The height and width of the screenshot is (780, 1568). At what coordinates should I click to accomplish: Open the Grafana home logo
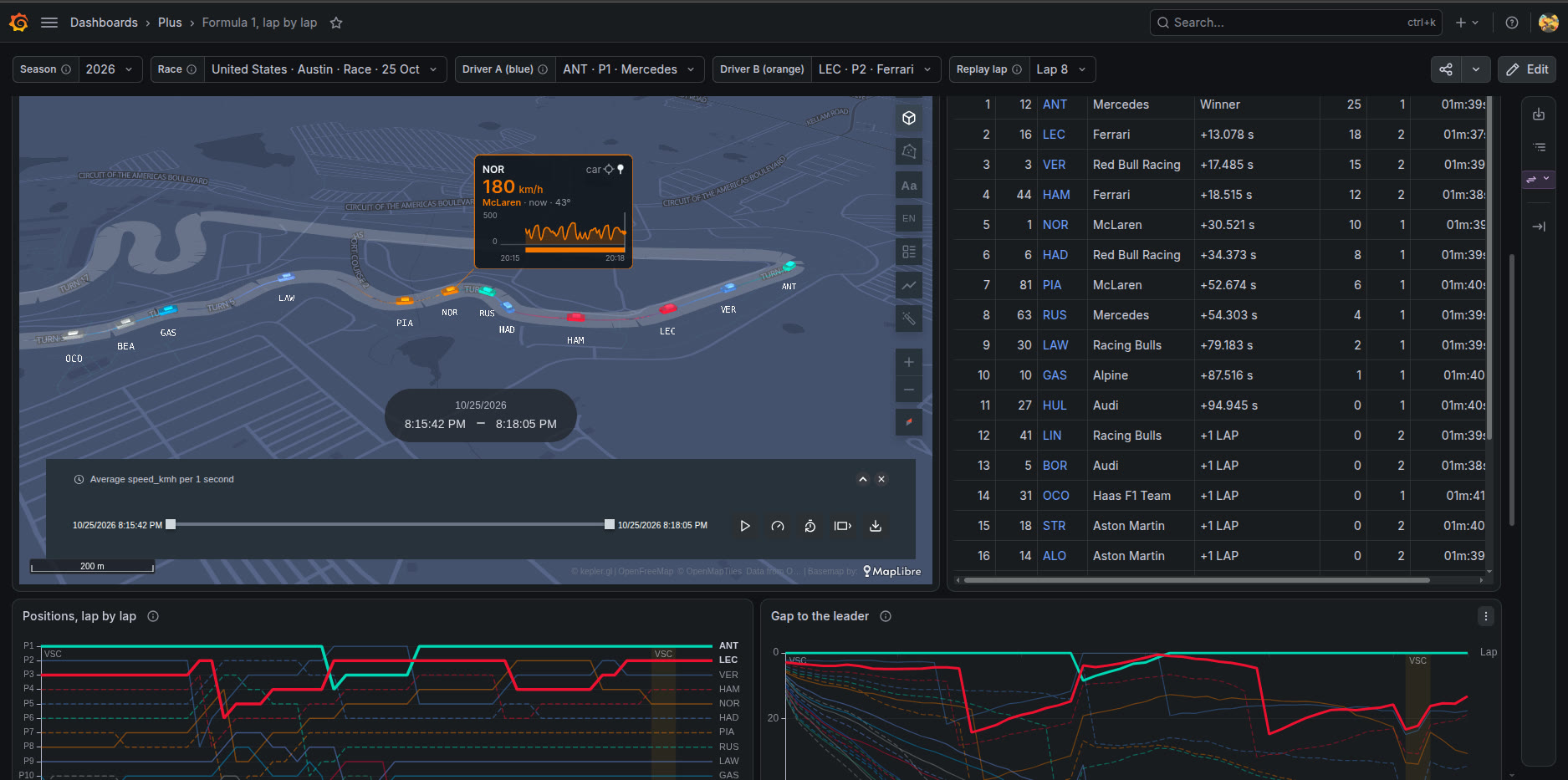tap(18, 23)
